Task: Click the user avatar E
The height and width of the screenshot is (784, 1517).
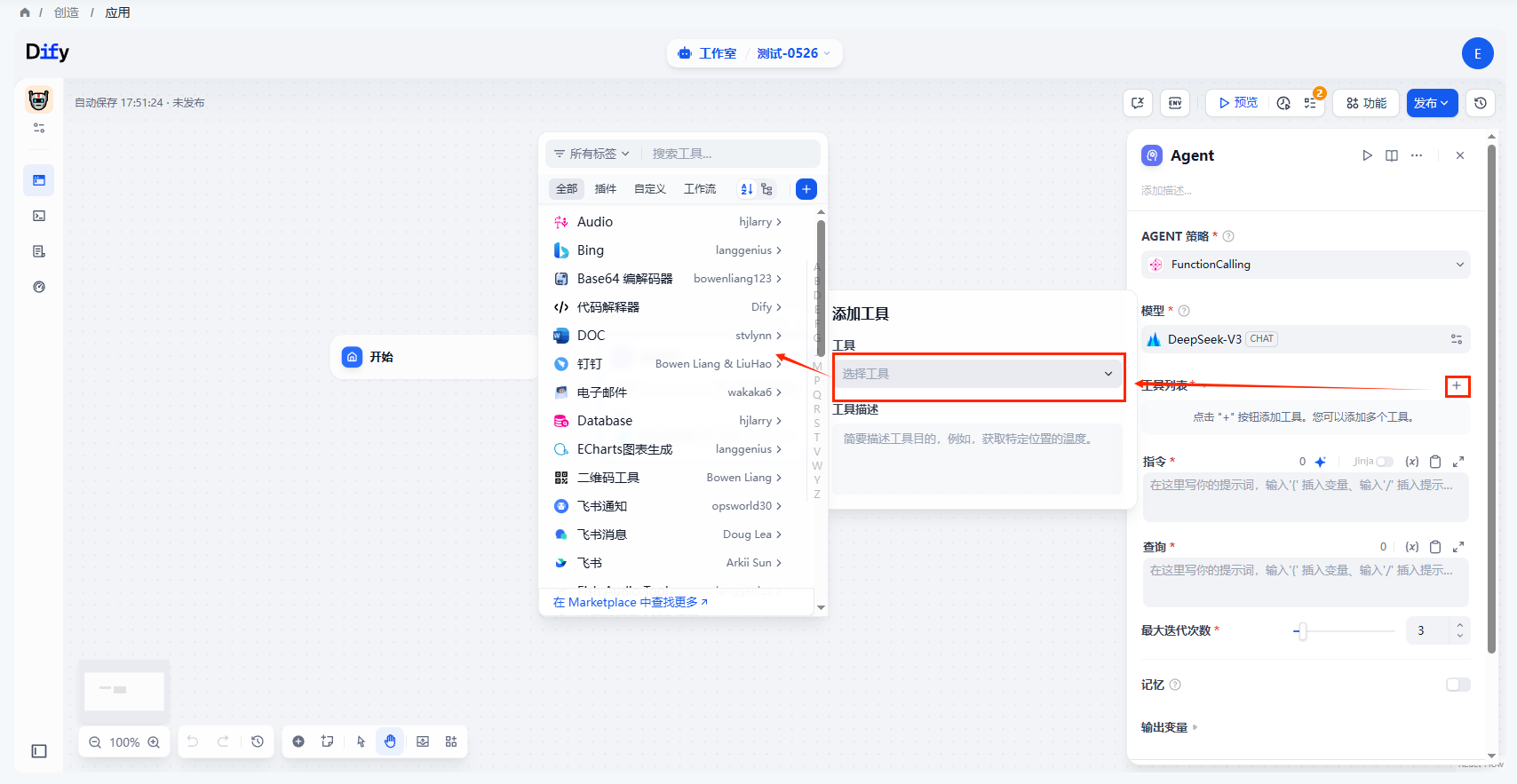Action: click(1478, 53)
